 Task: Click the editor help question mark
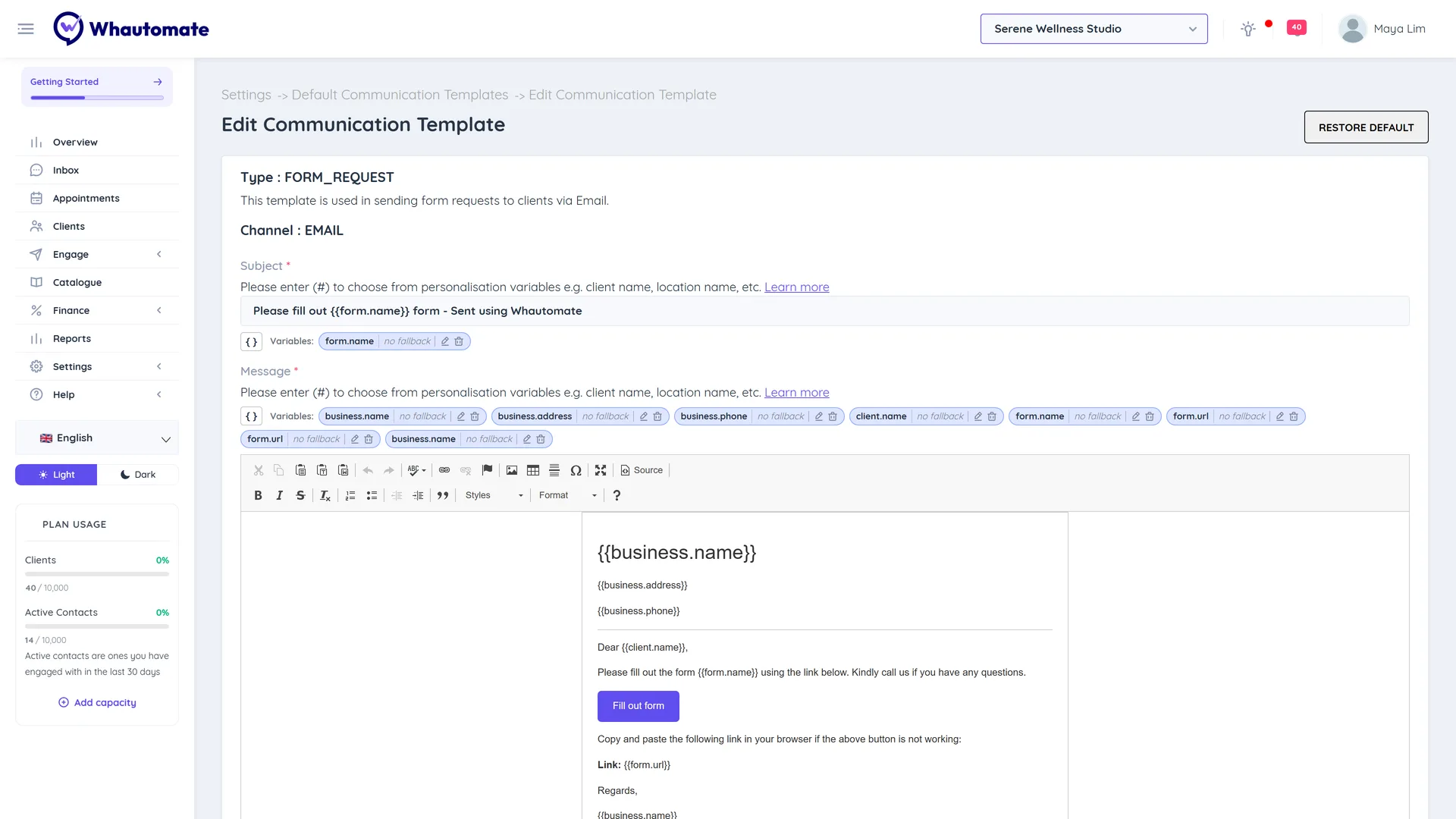pos(617,495)
